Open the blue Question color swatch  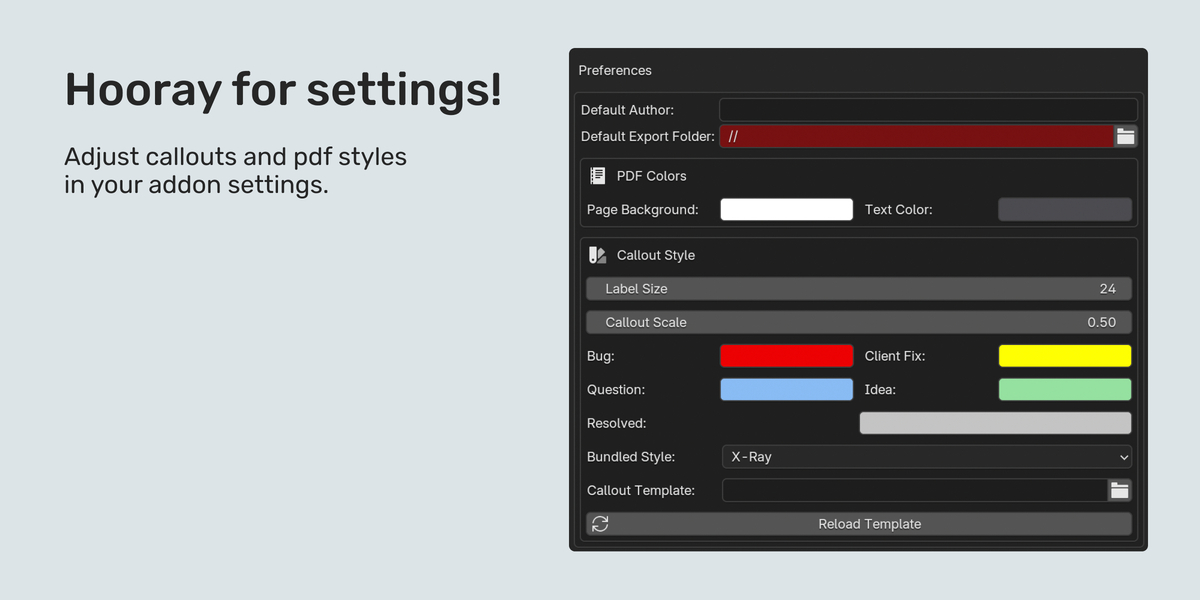coord(787,390)
